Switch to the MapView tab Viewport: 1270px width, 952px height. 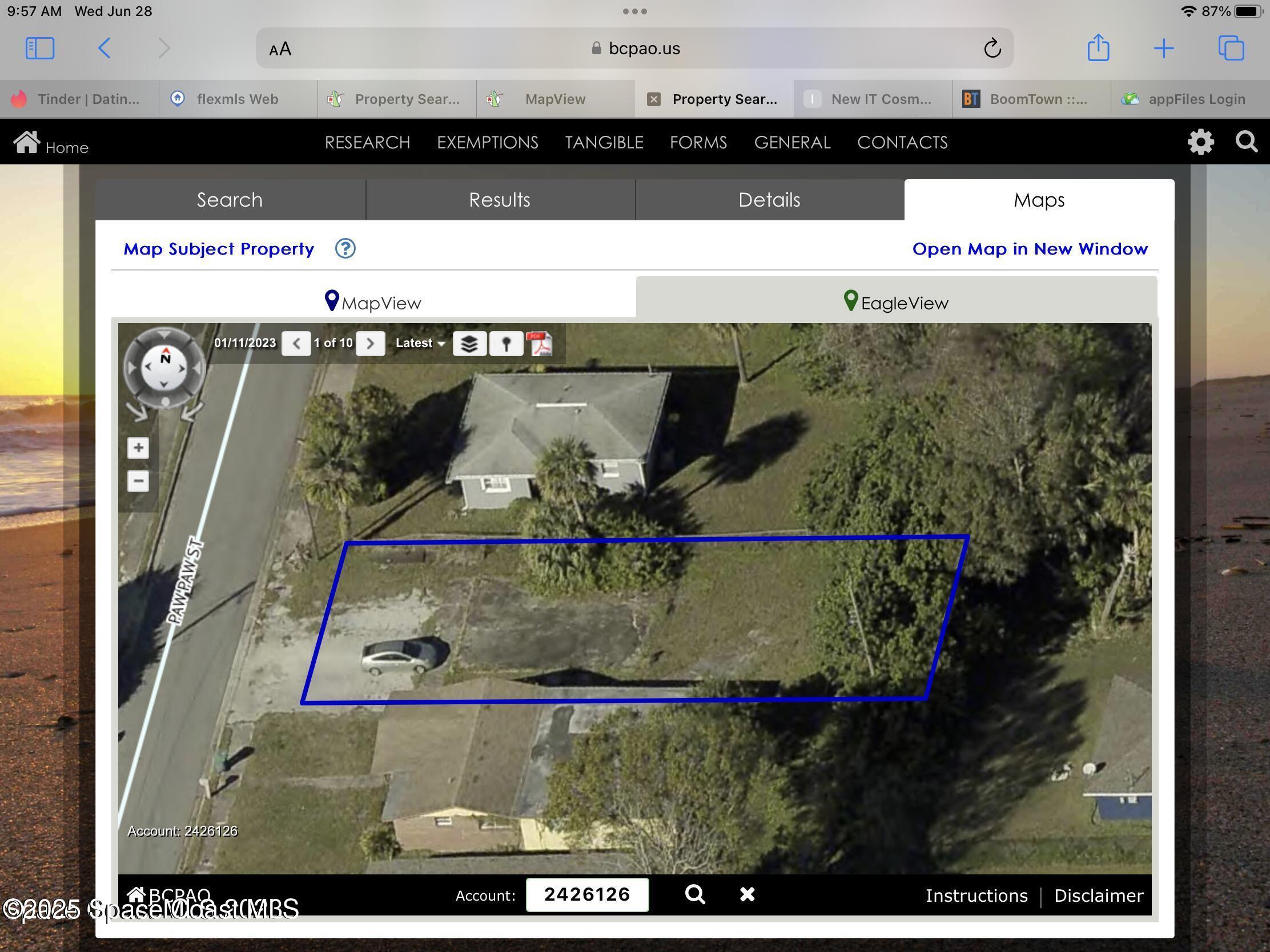(x=373, y=302)
